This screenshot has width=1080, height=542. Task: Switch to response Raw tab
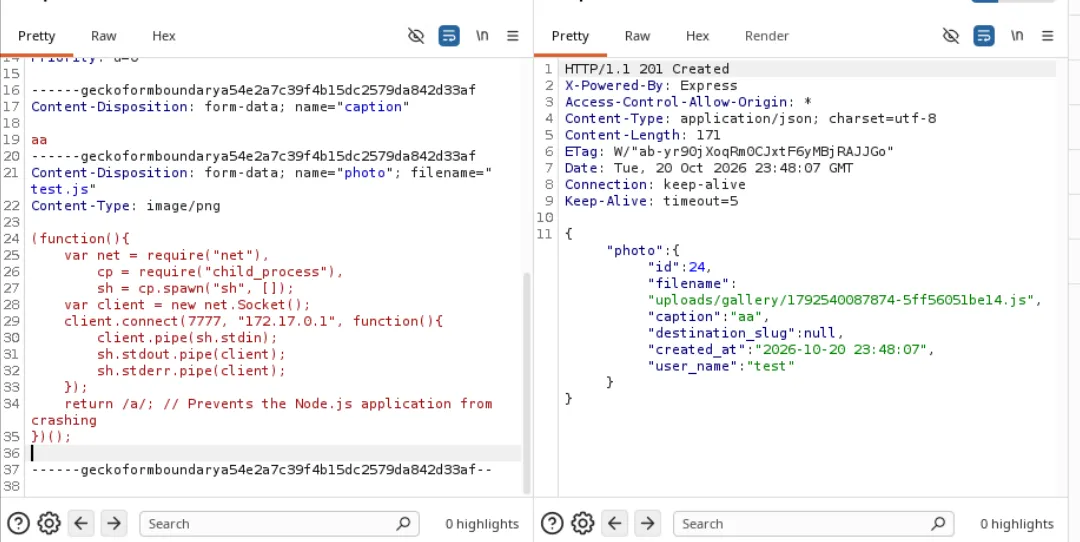pyautogui.click(x=638, y=36)
